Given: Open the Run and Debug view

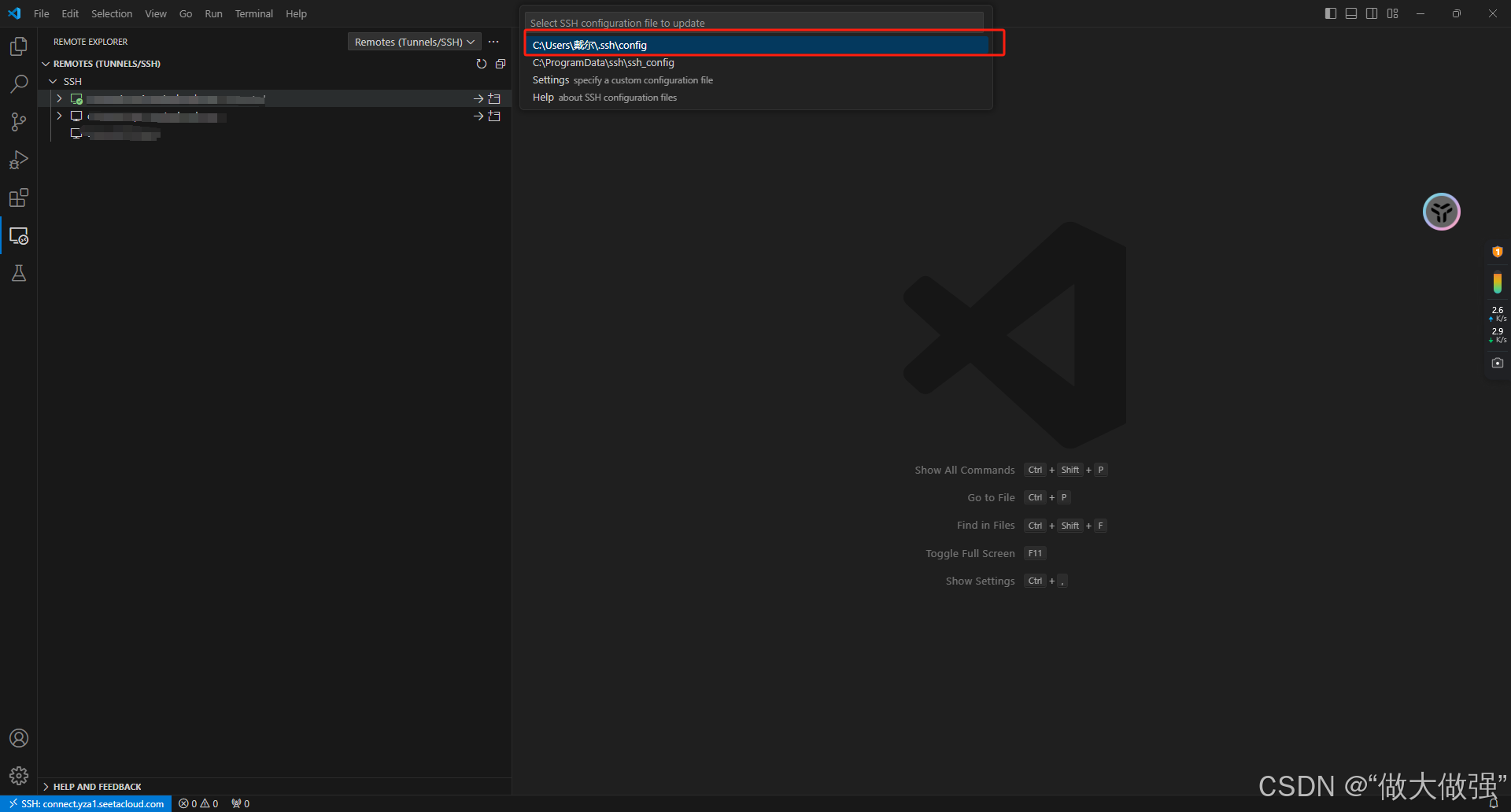Looking at the screenshot, I should click(x=19, y=160).
